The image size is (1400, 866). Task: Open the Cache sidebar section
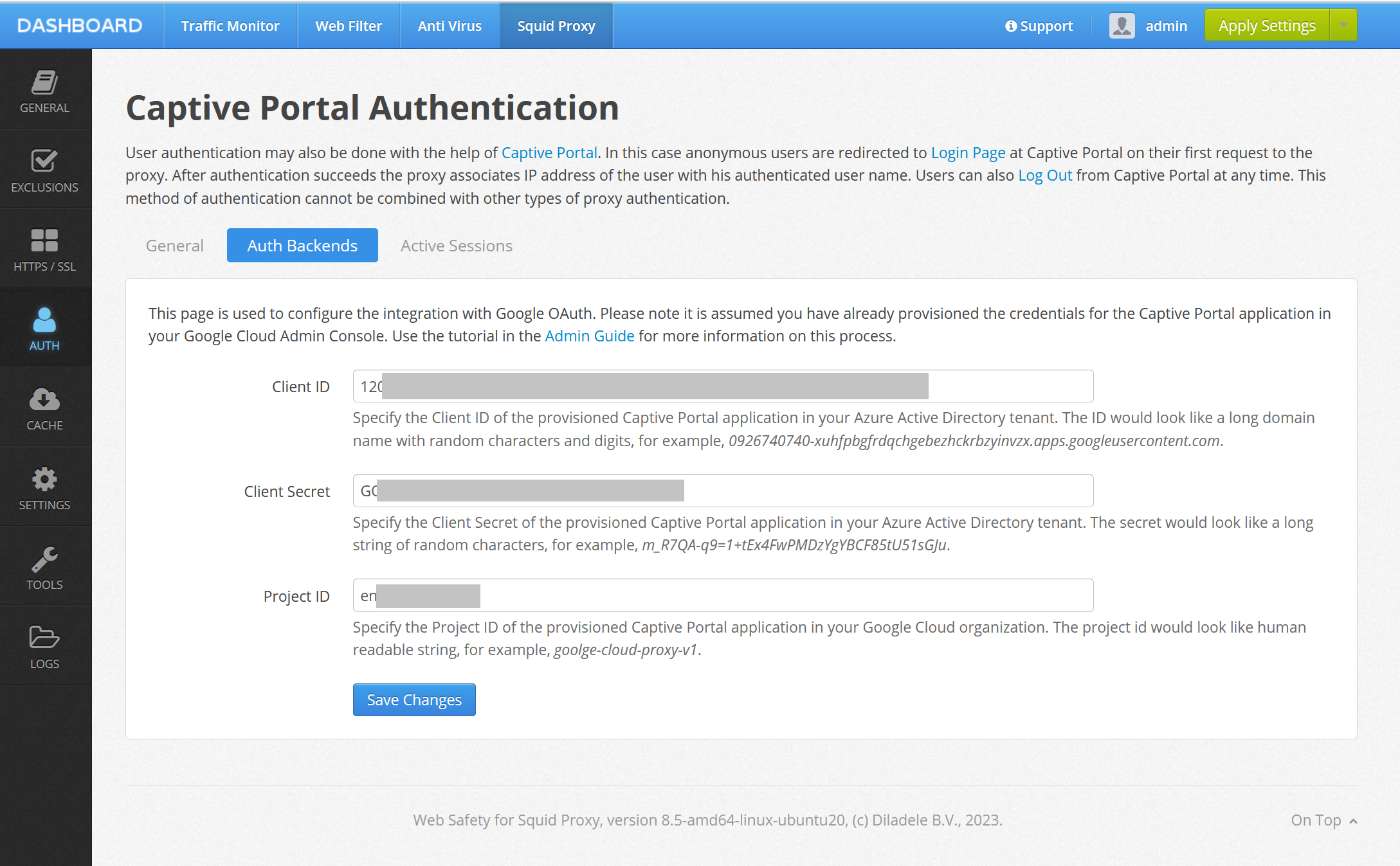tap(45, 408)
